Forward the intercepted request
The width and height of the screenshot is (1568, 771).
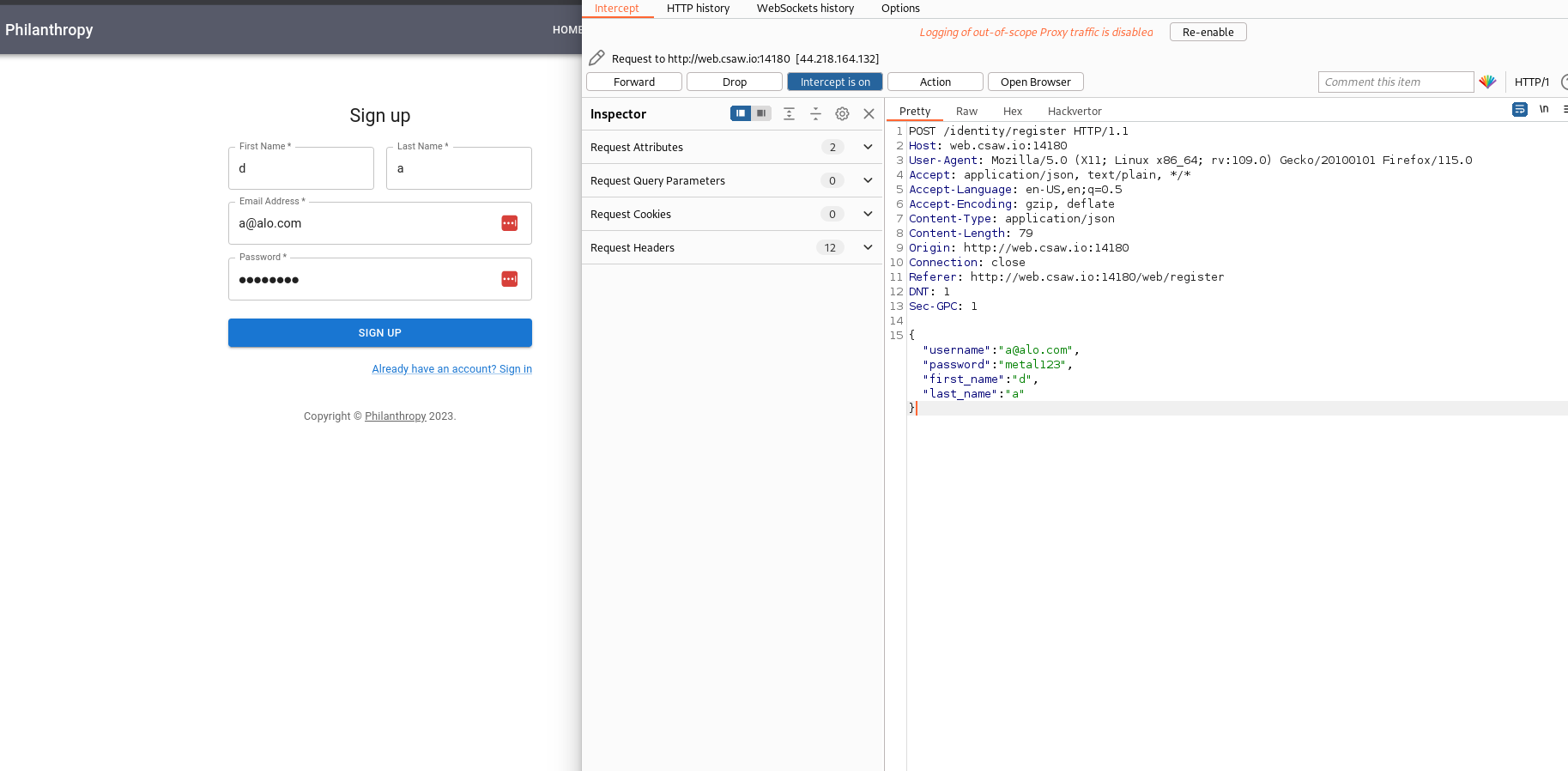634,82
